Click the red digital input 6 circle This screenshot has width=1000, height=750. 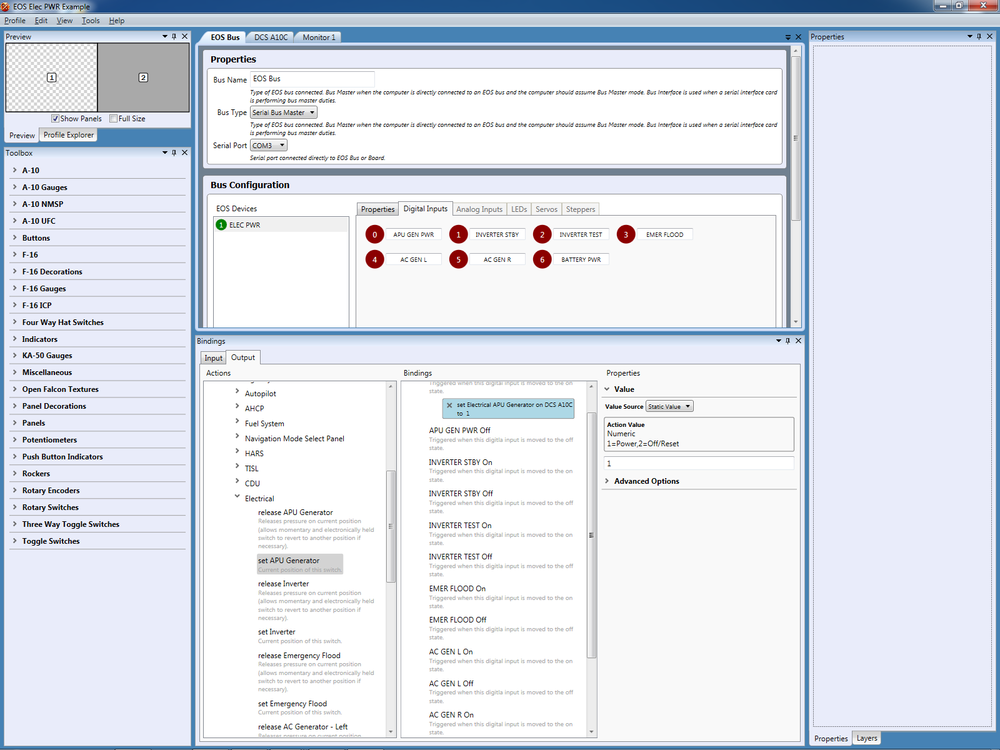542,260
